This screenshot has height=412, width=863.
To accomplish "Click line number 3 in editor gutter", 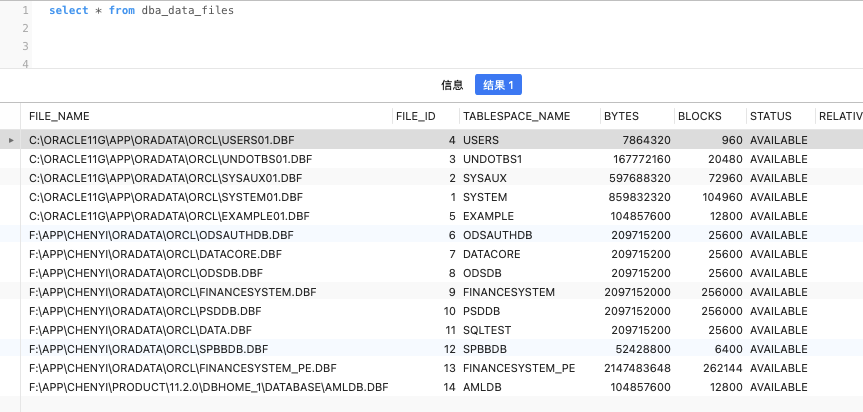I will click(x=25, y=46).
